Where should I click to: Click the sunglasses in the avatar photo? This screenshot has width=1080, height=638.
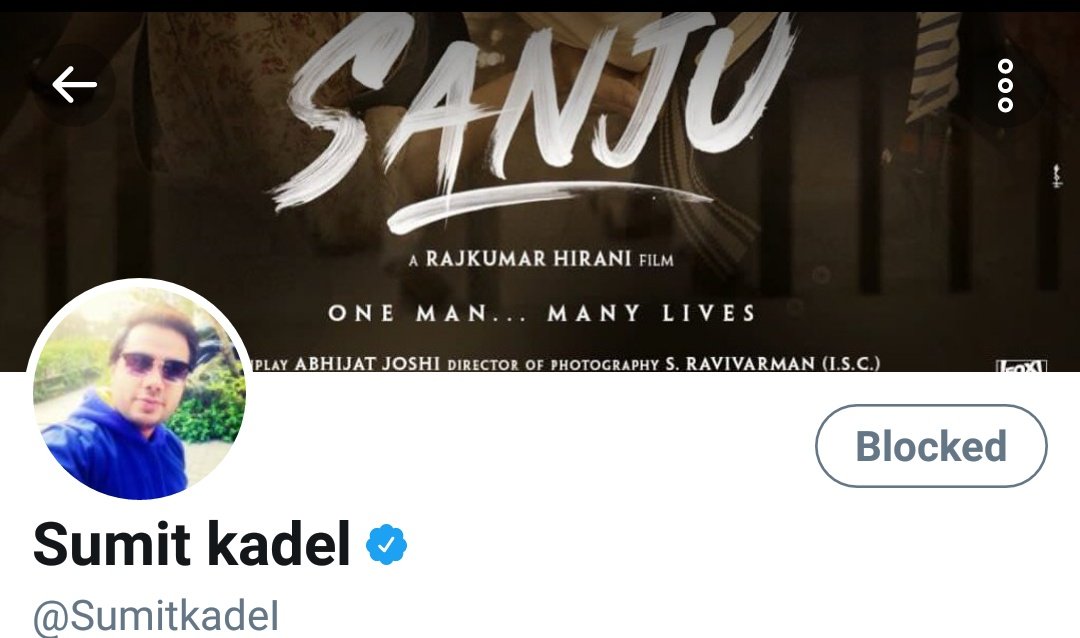click(x=156, y=366)
